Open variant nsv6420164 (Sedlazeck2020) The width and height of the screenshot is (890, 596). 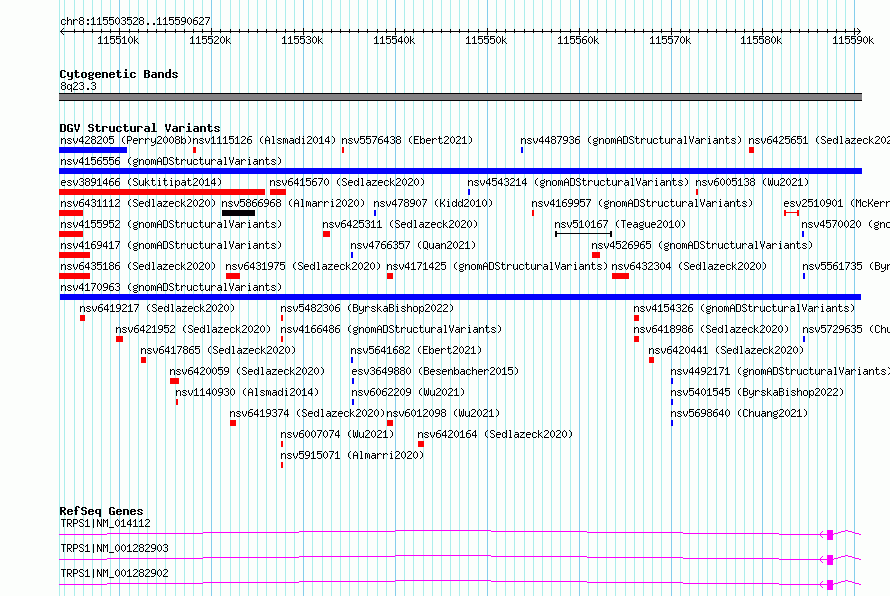coord(495,434)
